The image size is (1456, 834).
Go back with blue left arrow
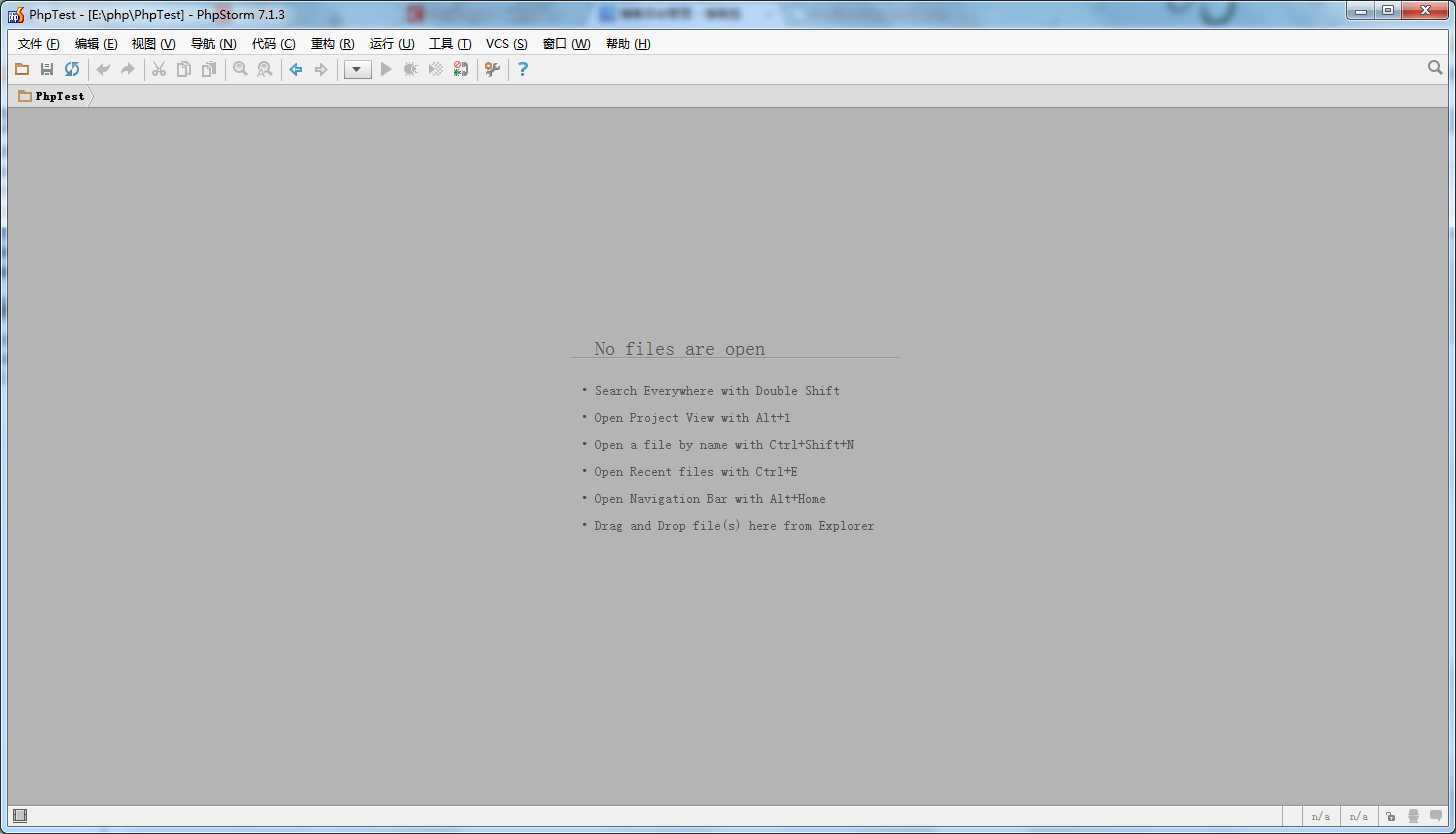click(x=296, y=69)
